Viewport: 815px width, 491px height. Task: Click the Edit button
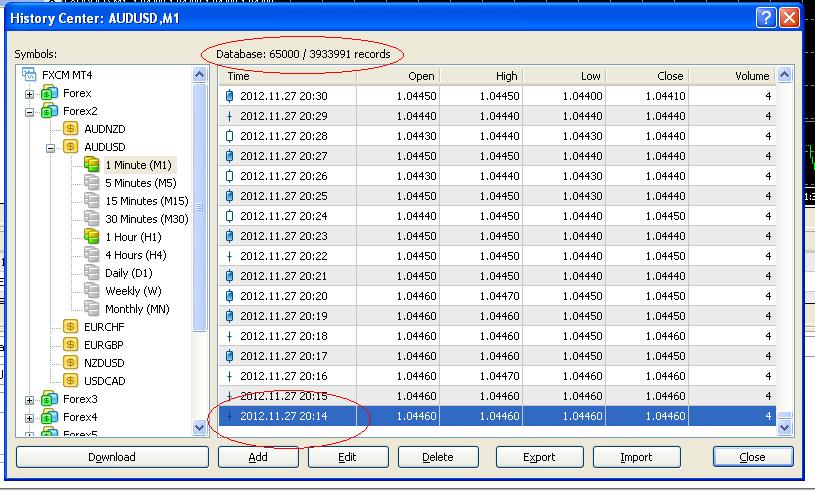348,457
